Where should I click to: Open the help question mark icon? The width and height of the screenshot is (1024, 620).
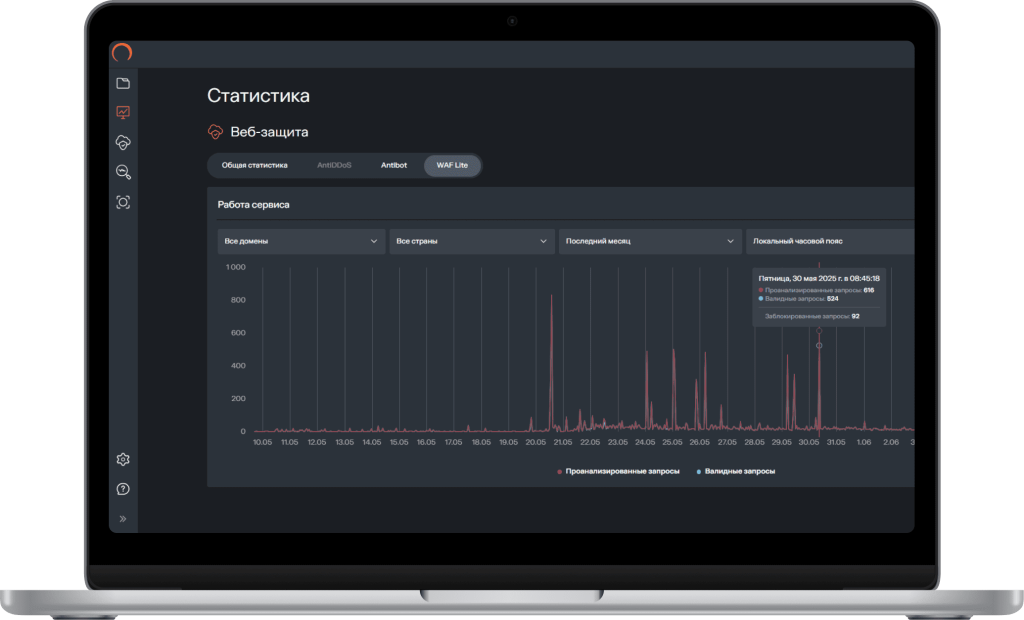(x=123, y=489)
